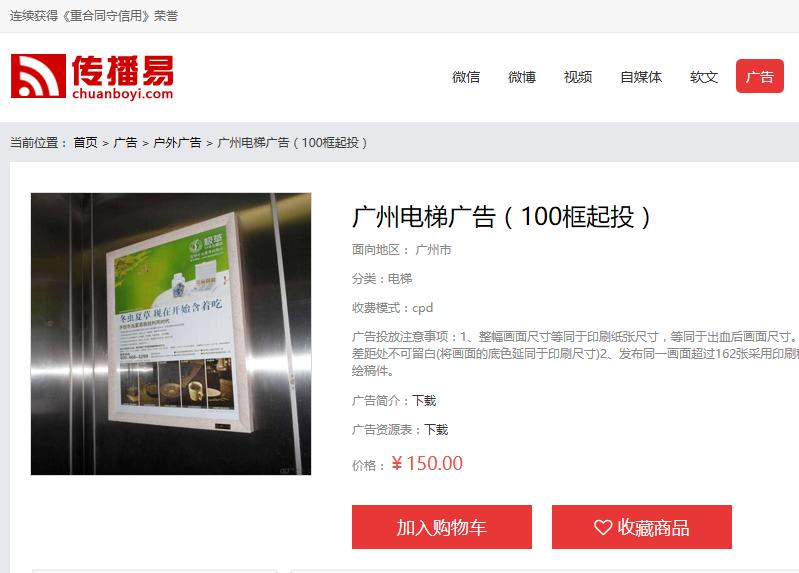This screenshot has width=799, height=573.
Task: Go to the 自媒体 section
Action: coord(641,76)
